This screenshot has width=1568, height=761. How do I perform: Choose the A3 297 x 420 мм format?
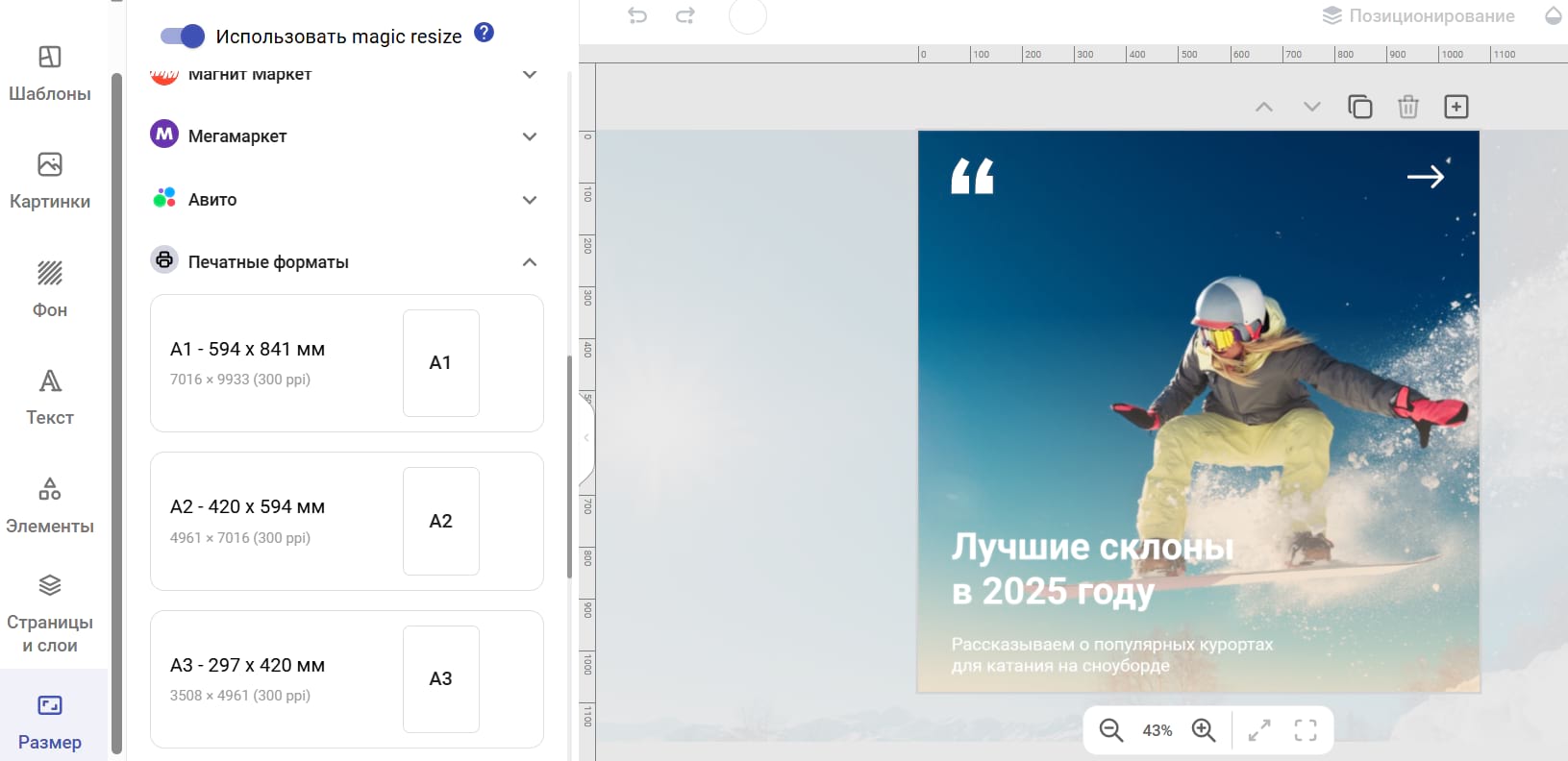coord(346,678)
